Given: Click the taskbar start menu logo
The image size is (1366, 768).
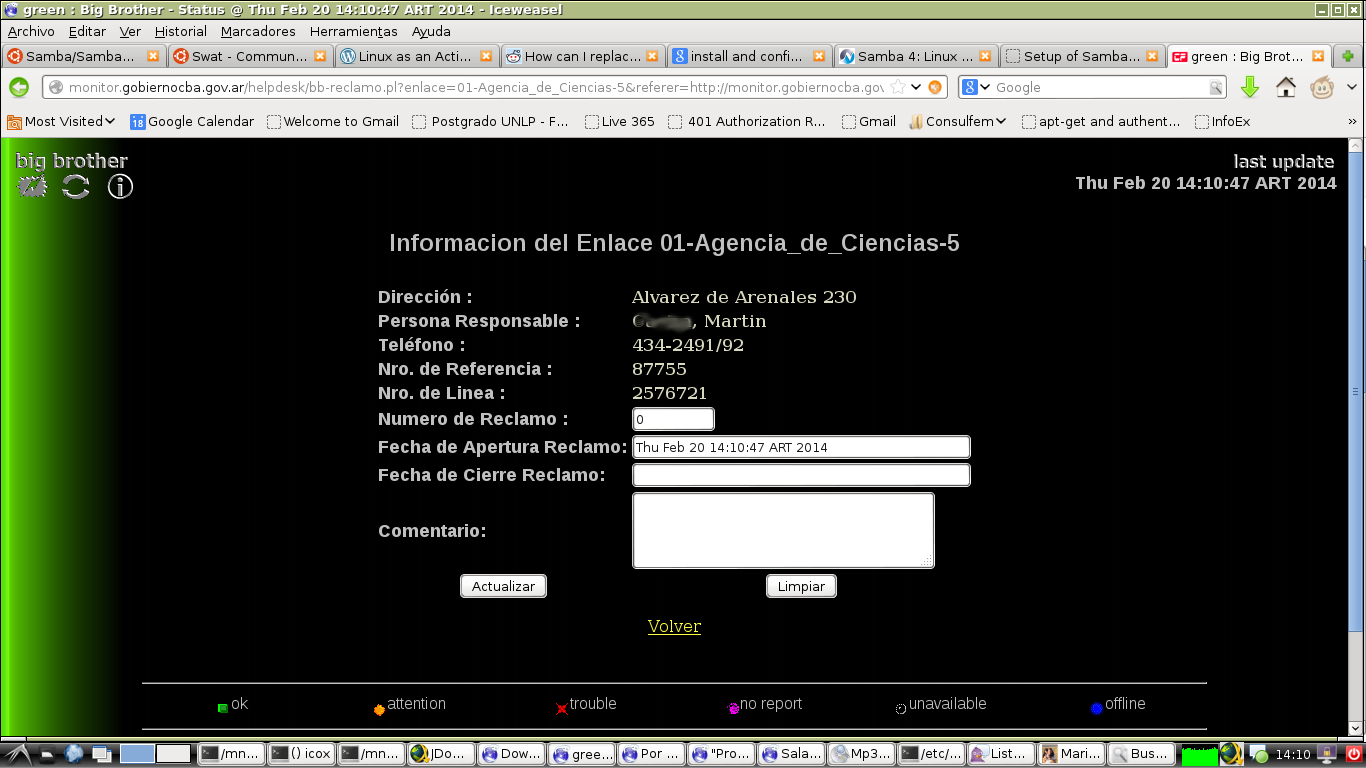Looking at the screenshot, I should 18,754.
